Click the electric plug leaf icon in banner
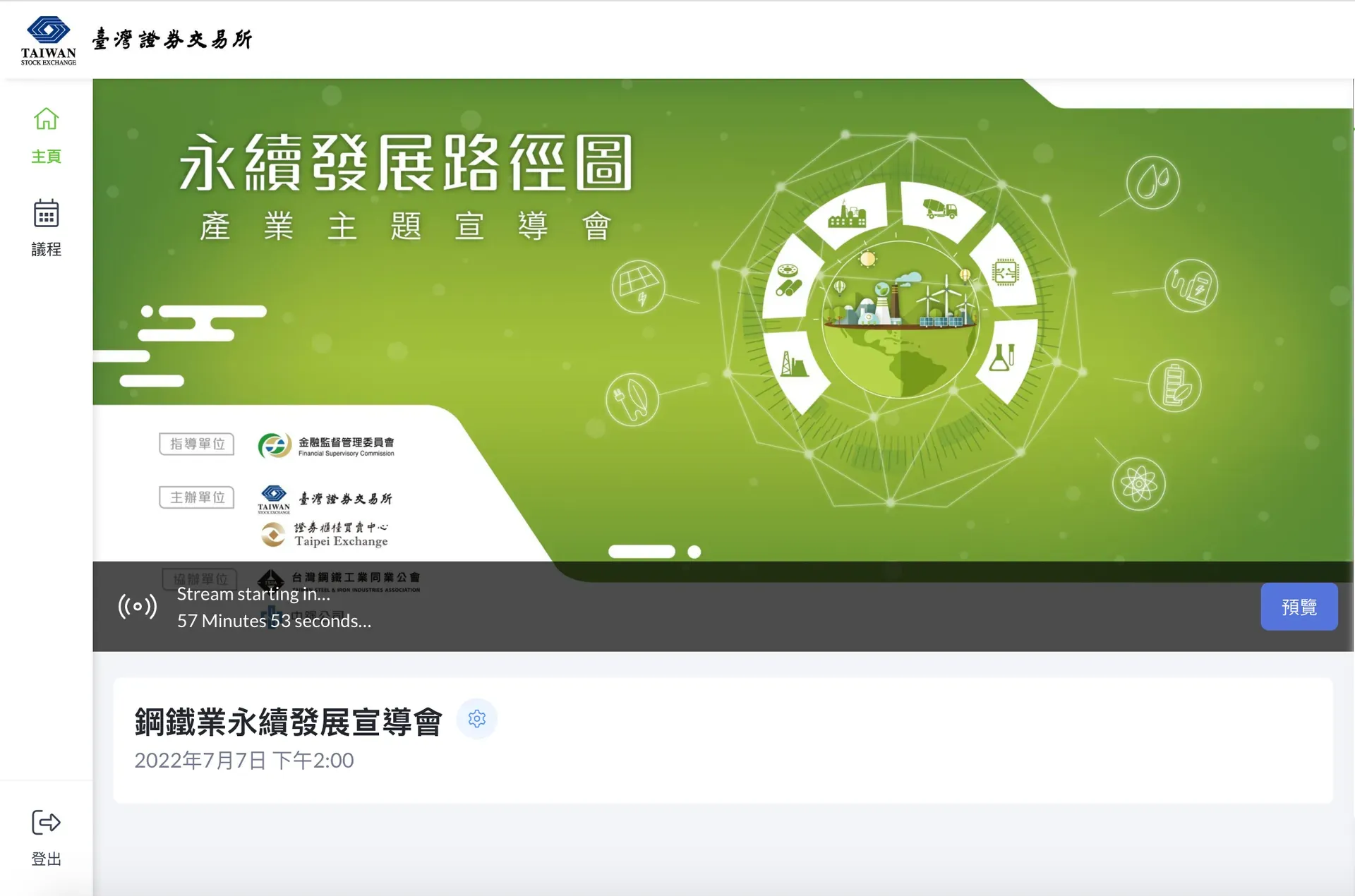Viewport: 1355px width, 896px height. pyautogui.click(x=632, y=399)
